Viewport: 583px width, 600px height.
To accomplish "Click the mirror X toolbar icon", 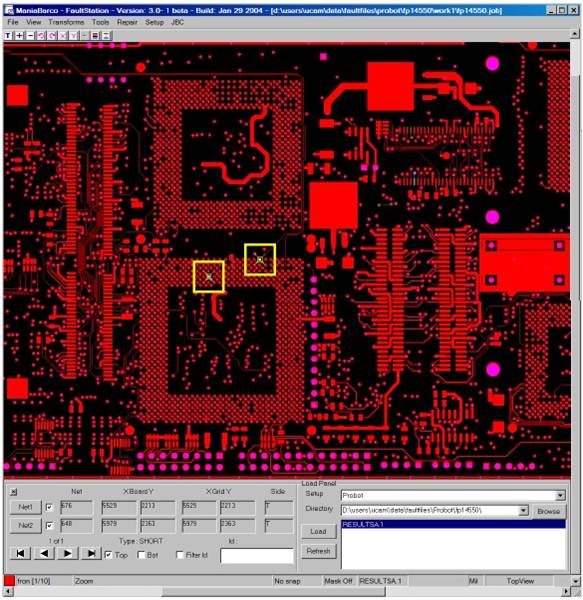I will coord(63,36).
